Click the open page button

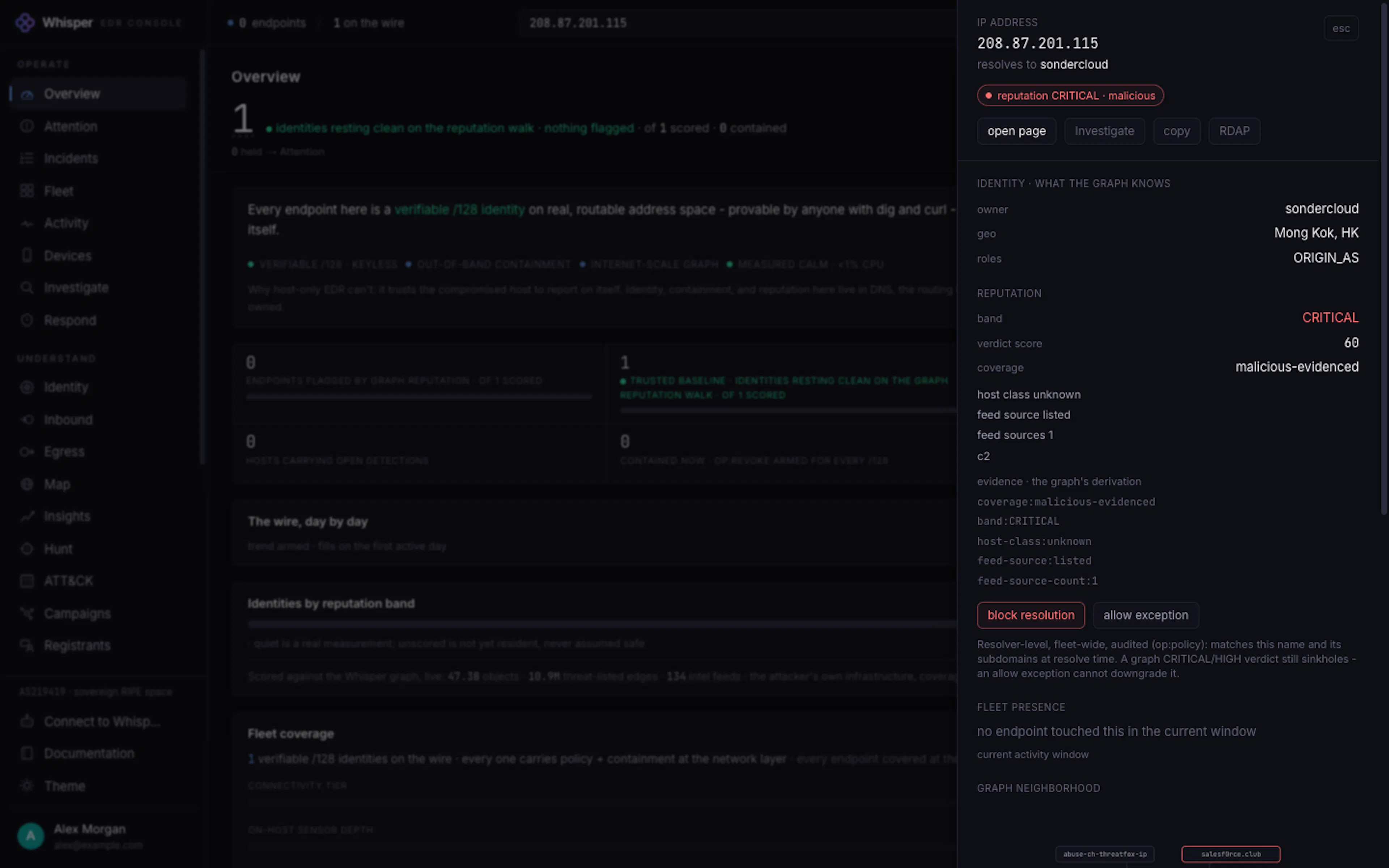pyautogui.click(x=1016, y=131)
